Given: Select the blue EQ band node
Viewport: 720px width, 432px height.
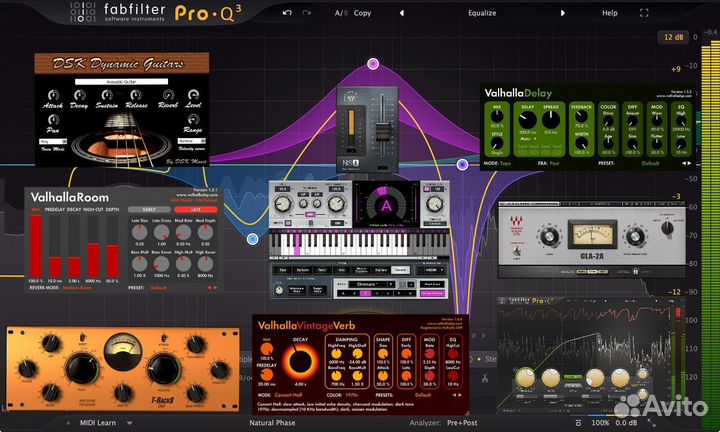Looking at the screenshot, I should point(253,239).
